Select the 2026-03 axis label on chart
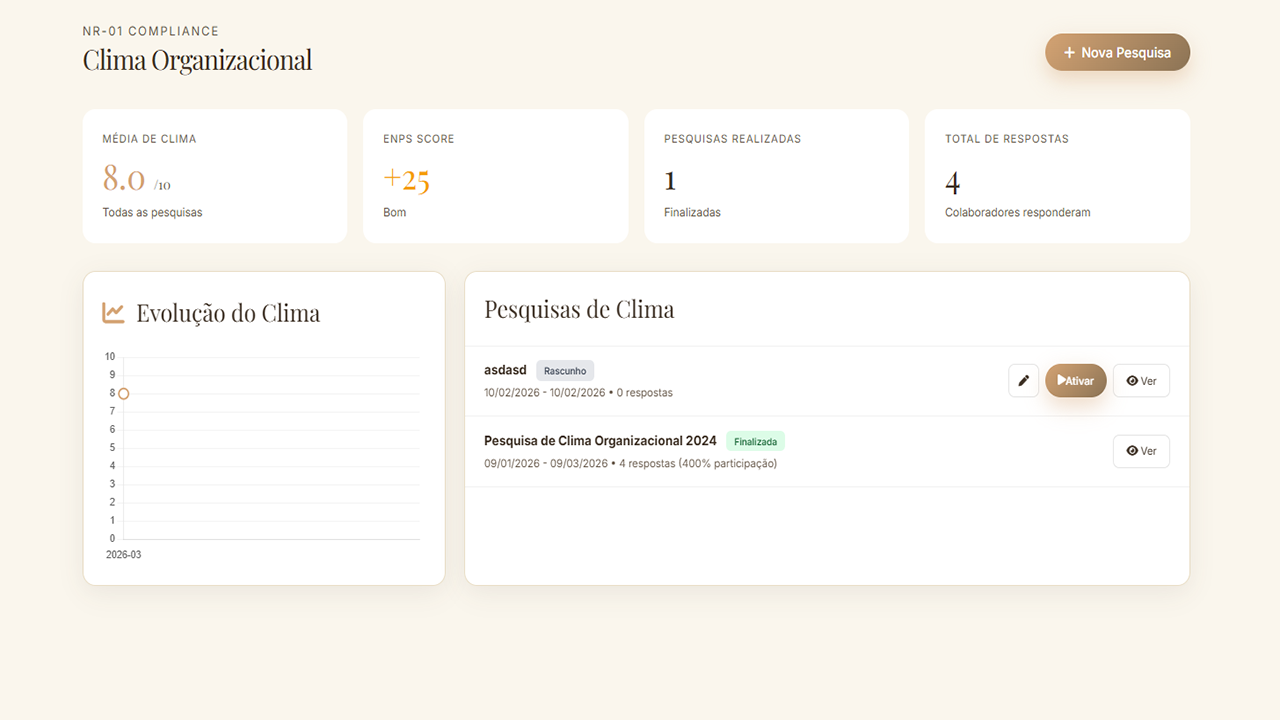The image size is (1280, 720). 123,554
